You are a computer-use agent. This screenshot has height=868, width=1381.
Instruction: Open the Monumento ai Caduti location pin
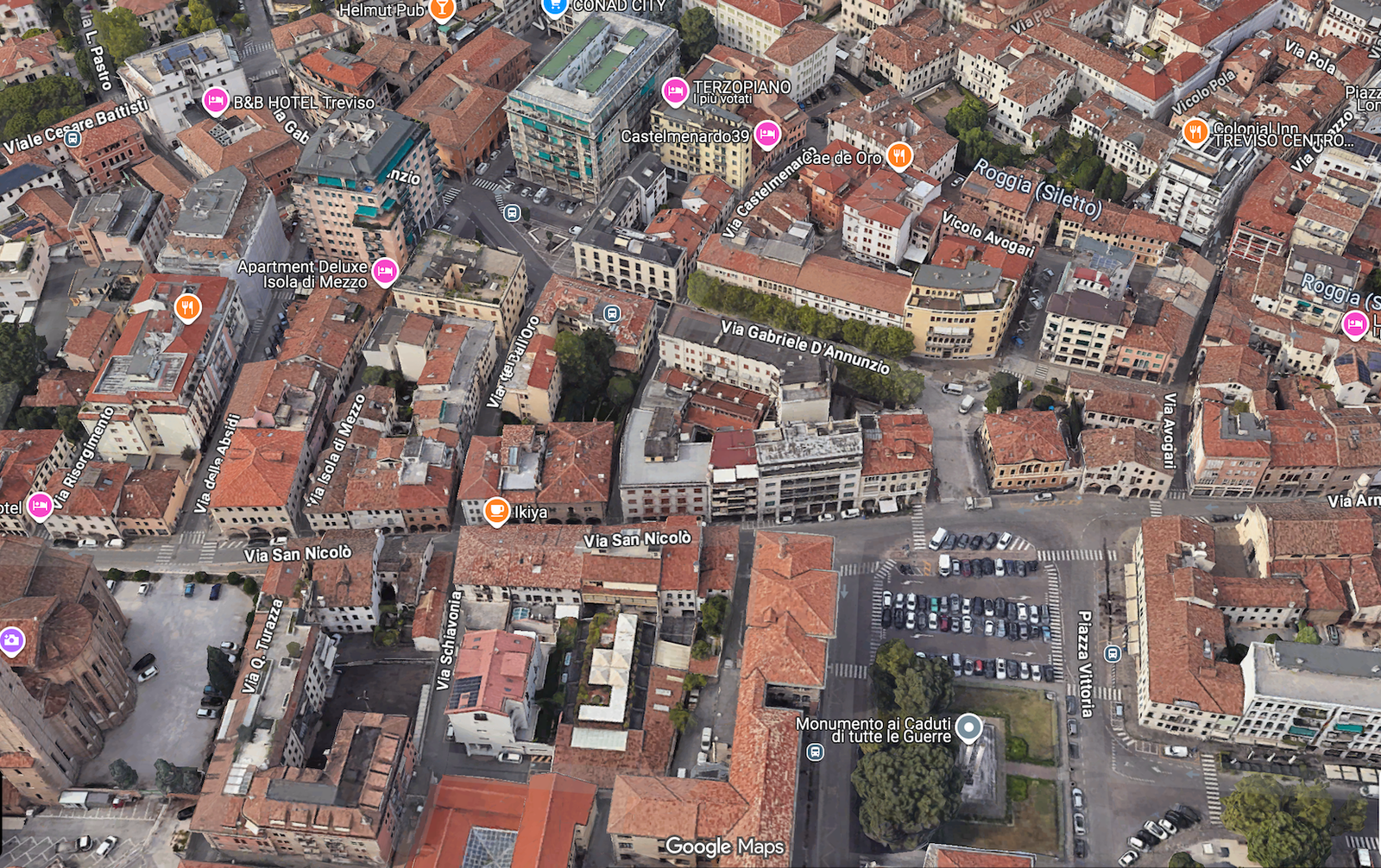pos(969,727)
